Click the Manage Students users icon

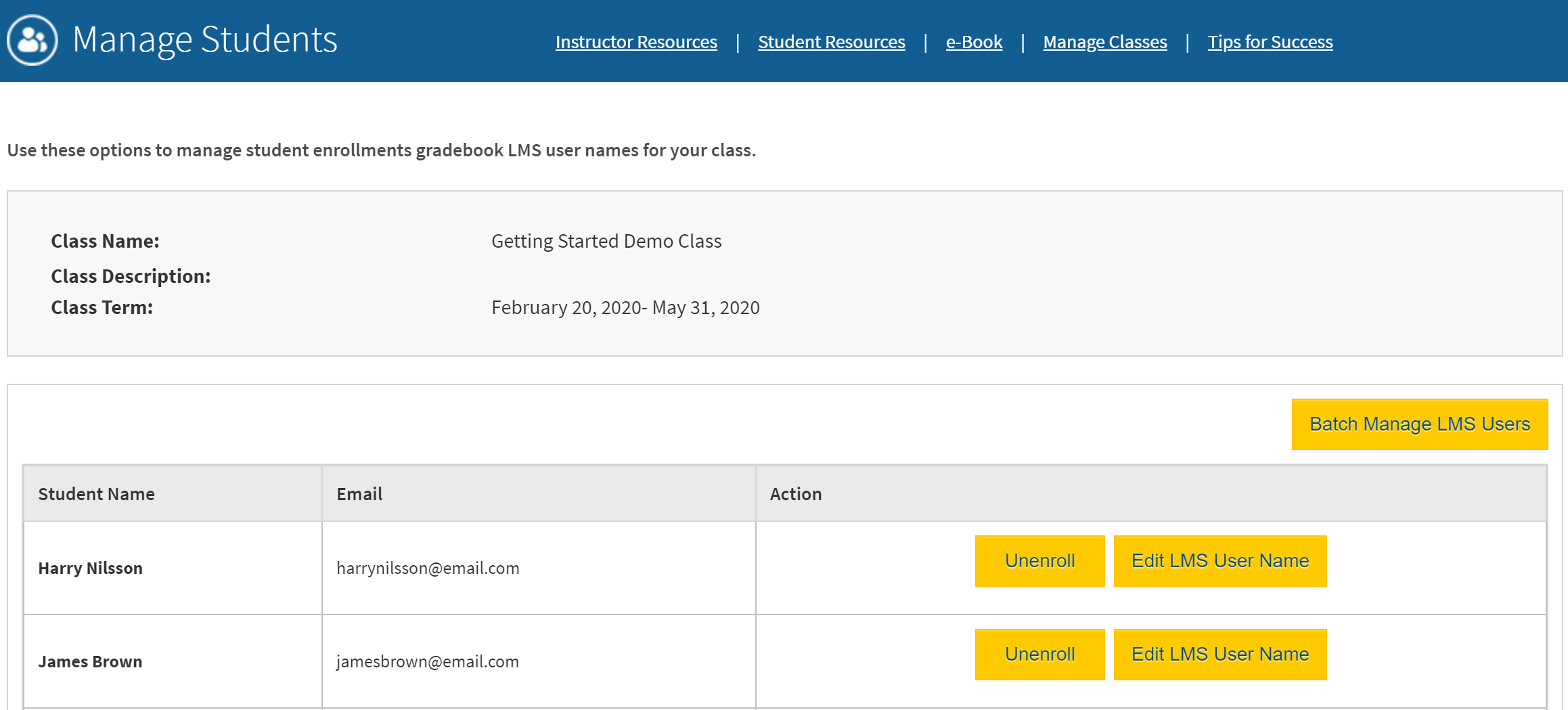32,40
